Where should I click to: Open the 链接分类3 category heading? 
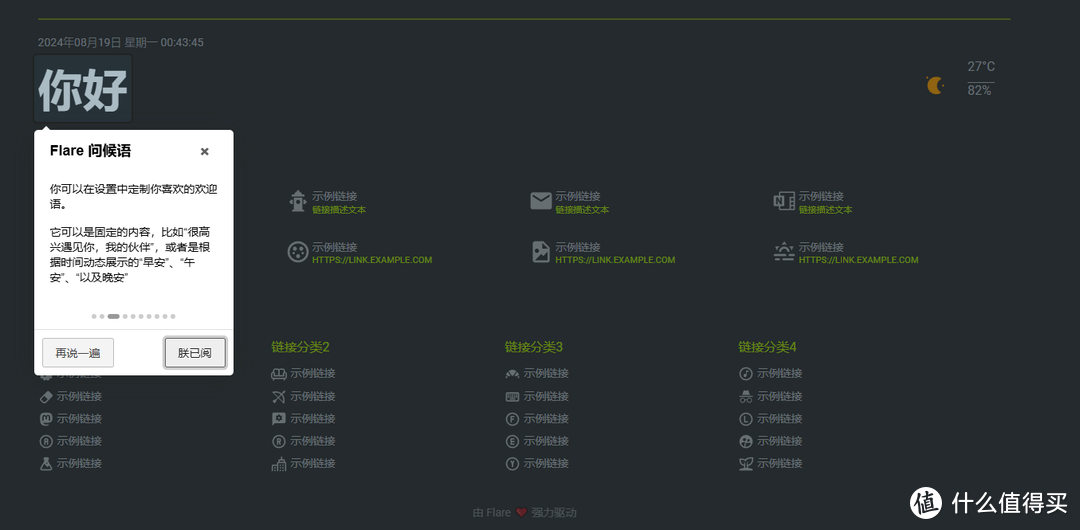[534, 347]
